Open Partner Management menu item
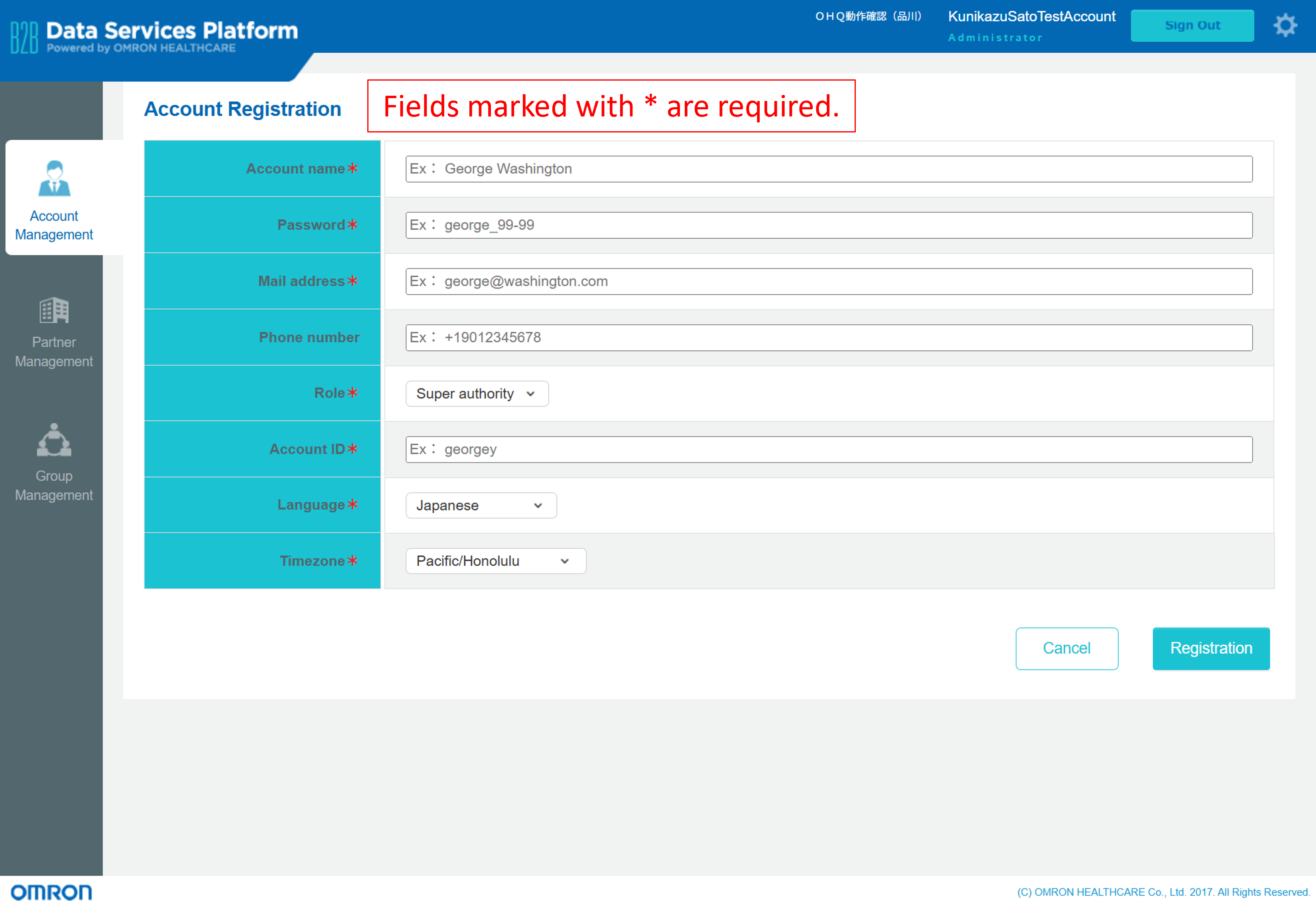1316x906 pixels. tap(54, 351)
